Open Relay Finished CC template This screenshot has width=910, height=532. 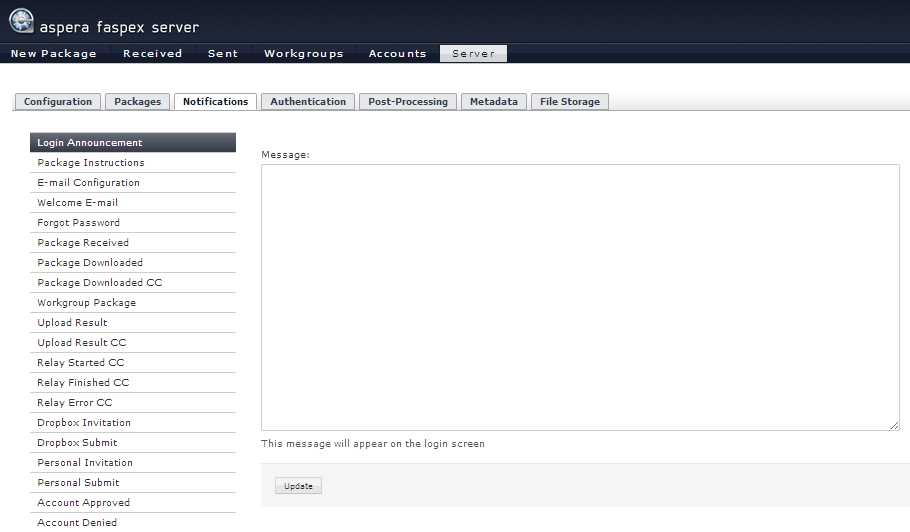pos(133,383)
